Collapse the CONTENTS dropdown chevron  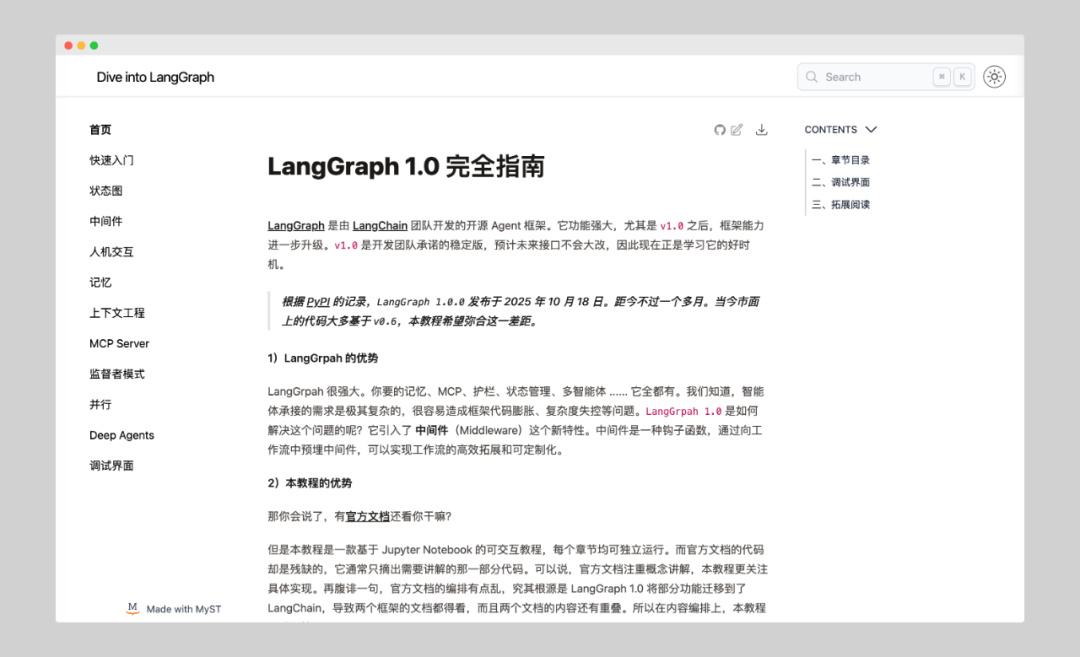click(871, 129)
